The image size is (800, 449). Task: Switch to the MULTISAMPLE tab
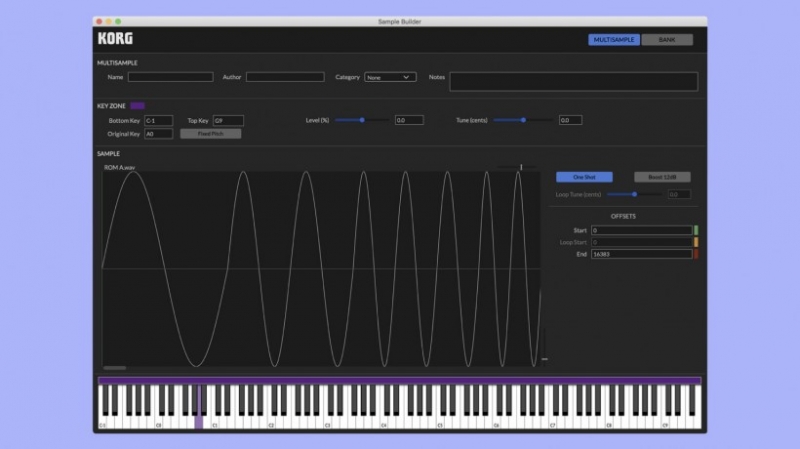coord(614,40)
